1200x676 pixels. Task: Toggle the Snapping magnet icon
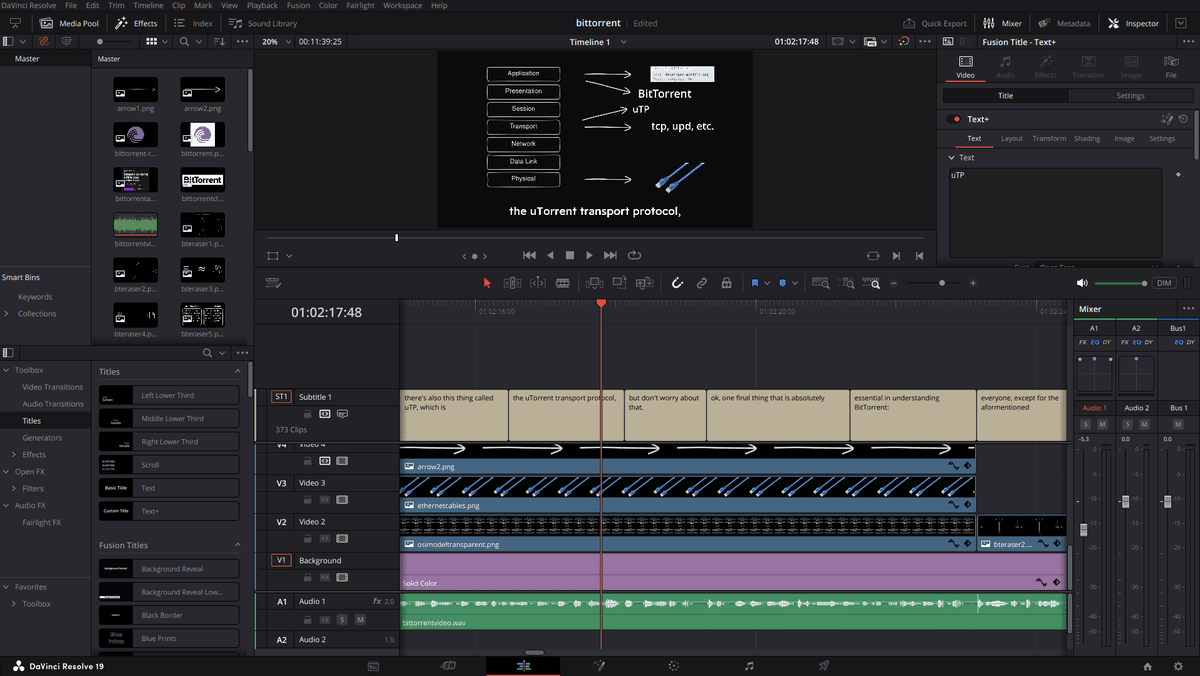[677, 283]
